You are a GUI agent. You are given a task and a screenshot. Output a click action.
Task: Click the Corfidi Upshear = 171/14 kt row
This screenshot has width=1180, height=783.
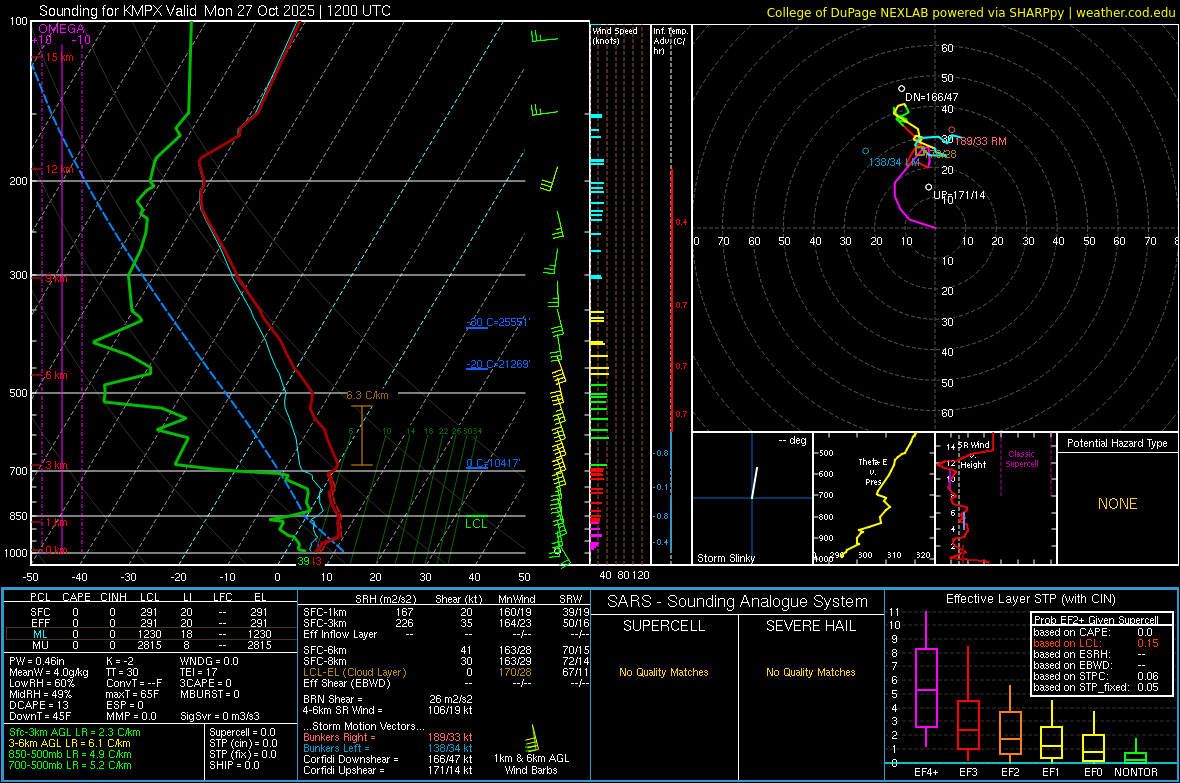388,770
